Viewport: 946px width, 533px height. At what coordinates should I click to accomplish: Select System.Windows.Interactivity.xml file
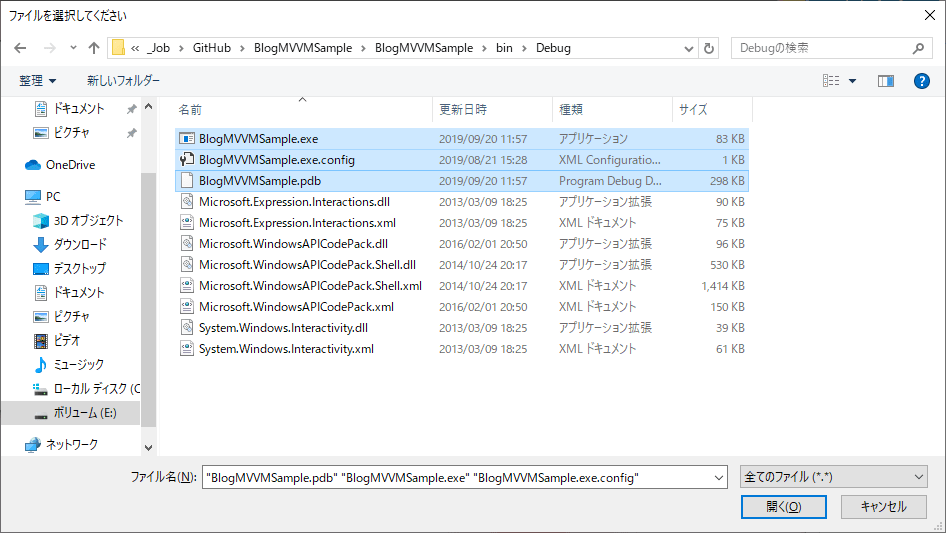click(x=286, y=349)
